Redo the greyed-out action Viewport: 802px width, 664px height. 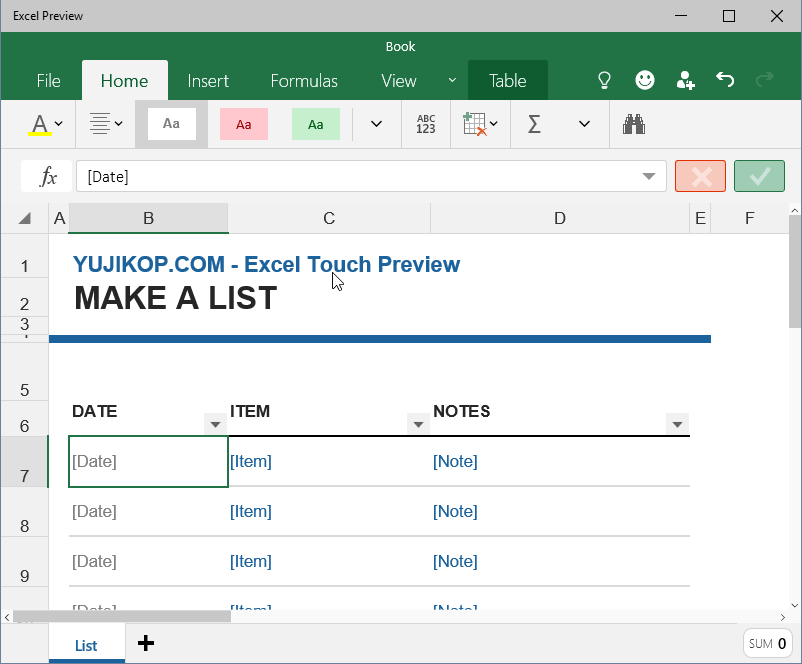pos(765,80)
